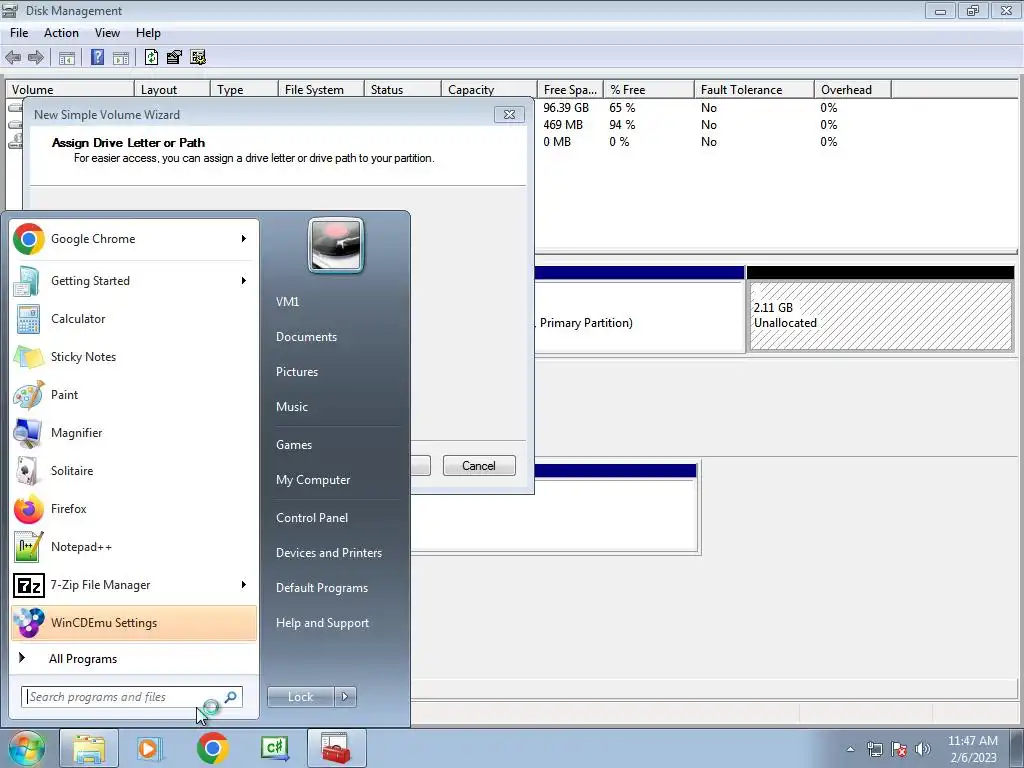Sort by Volume column header
Viewport: 1024px width, 768px height.
tap(70, 89)
